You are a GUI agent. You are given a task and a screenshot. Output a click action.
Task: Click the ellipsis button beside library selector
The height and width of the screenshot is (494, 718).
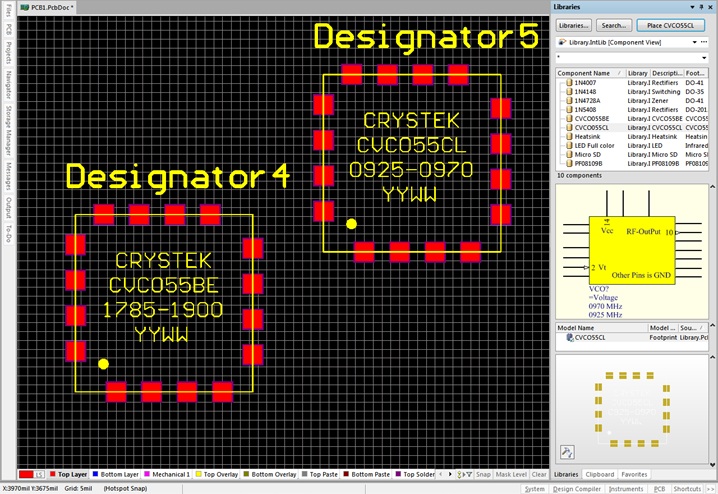(704, 42)
